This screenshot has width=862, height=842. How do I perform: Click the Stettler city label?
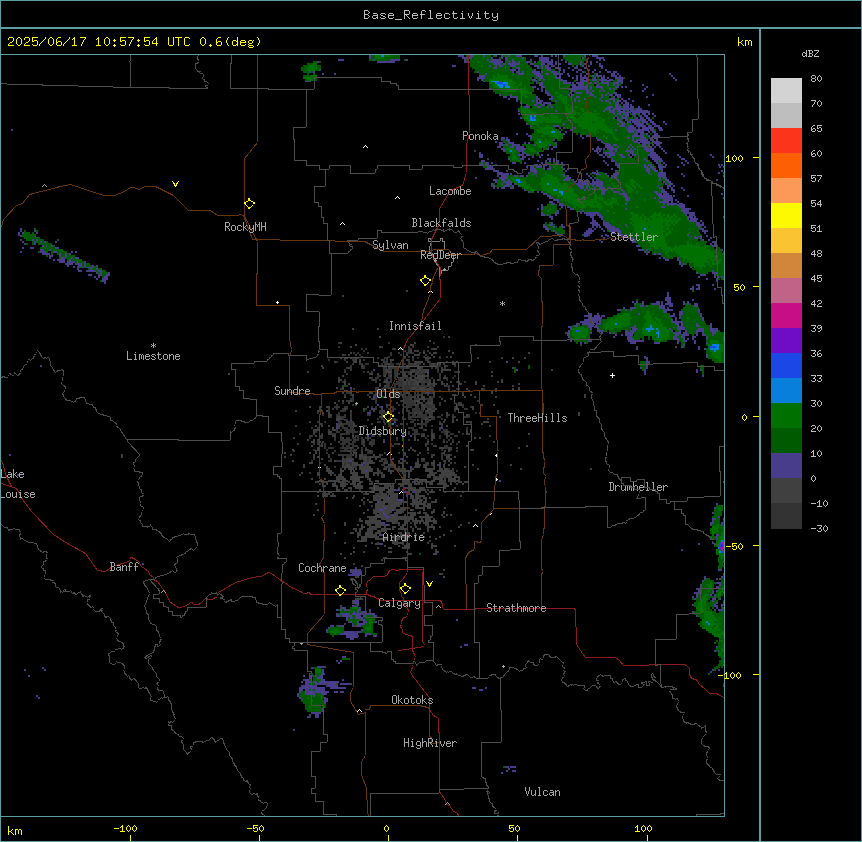(x=634, y=237)
